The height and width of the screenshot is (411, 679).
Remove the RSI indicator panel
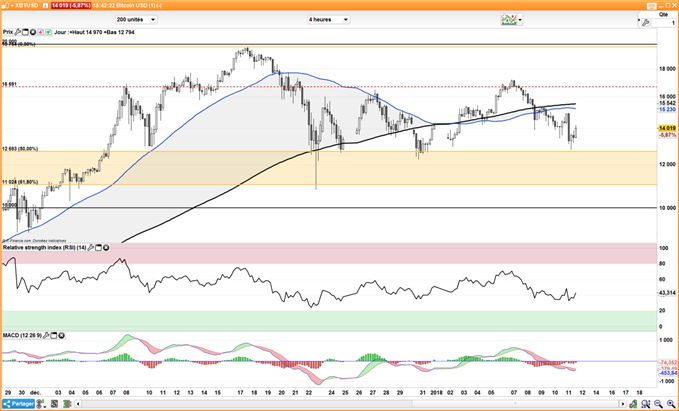pos(106,248)
